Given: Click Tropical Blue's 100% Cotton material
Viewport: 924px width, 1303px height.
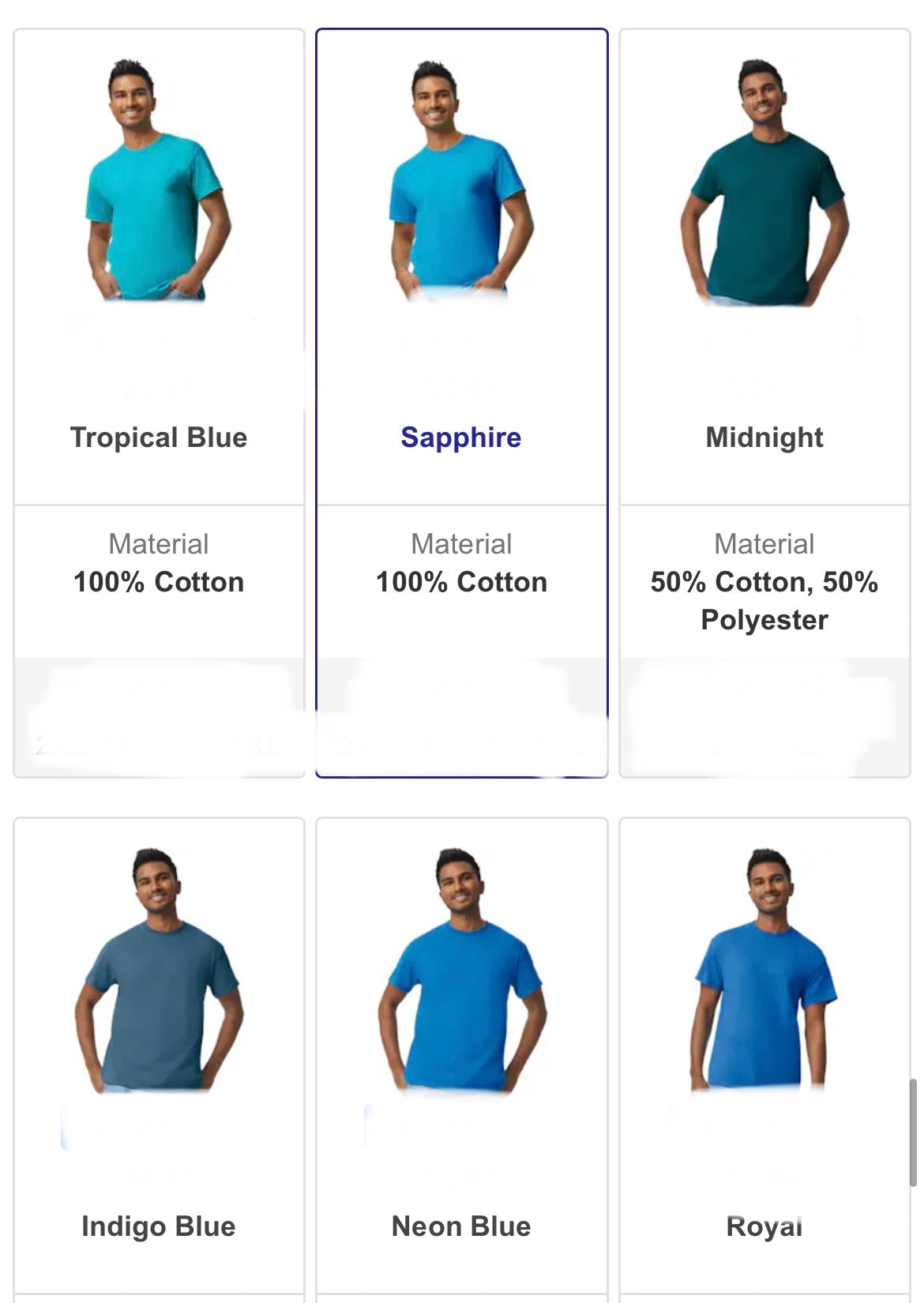Looking at the screenshot, I should click(159, 582).
